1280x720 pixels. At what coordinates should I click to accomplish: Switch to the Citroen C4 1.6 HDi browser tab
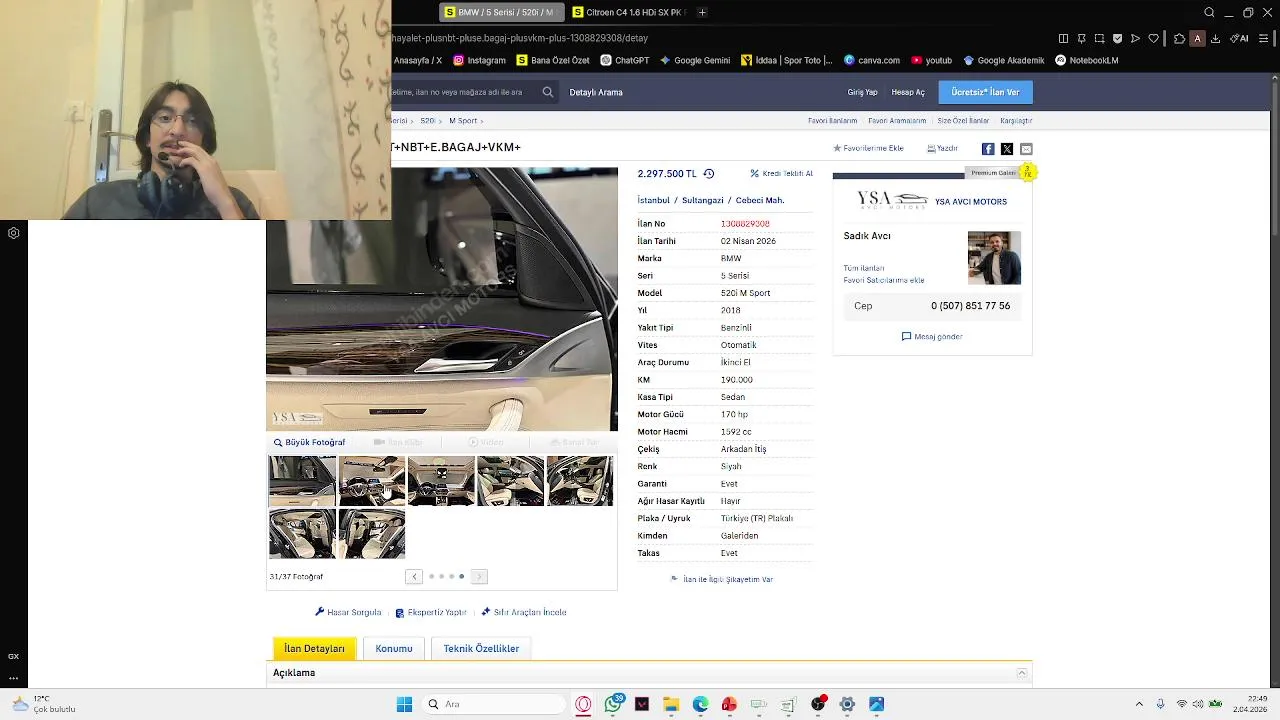click(628, 12)
